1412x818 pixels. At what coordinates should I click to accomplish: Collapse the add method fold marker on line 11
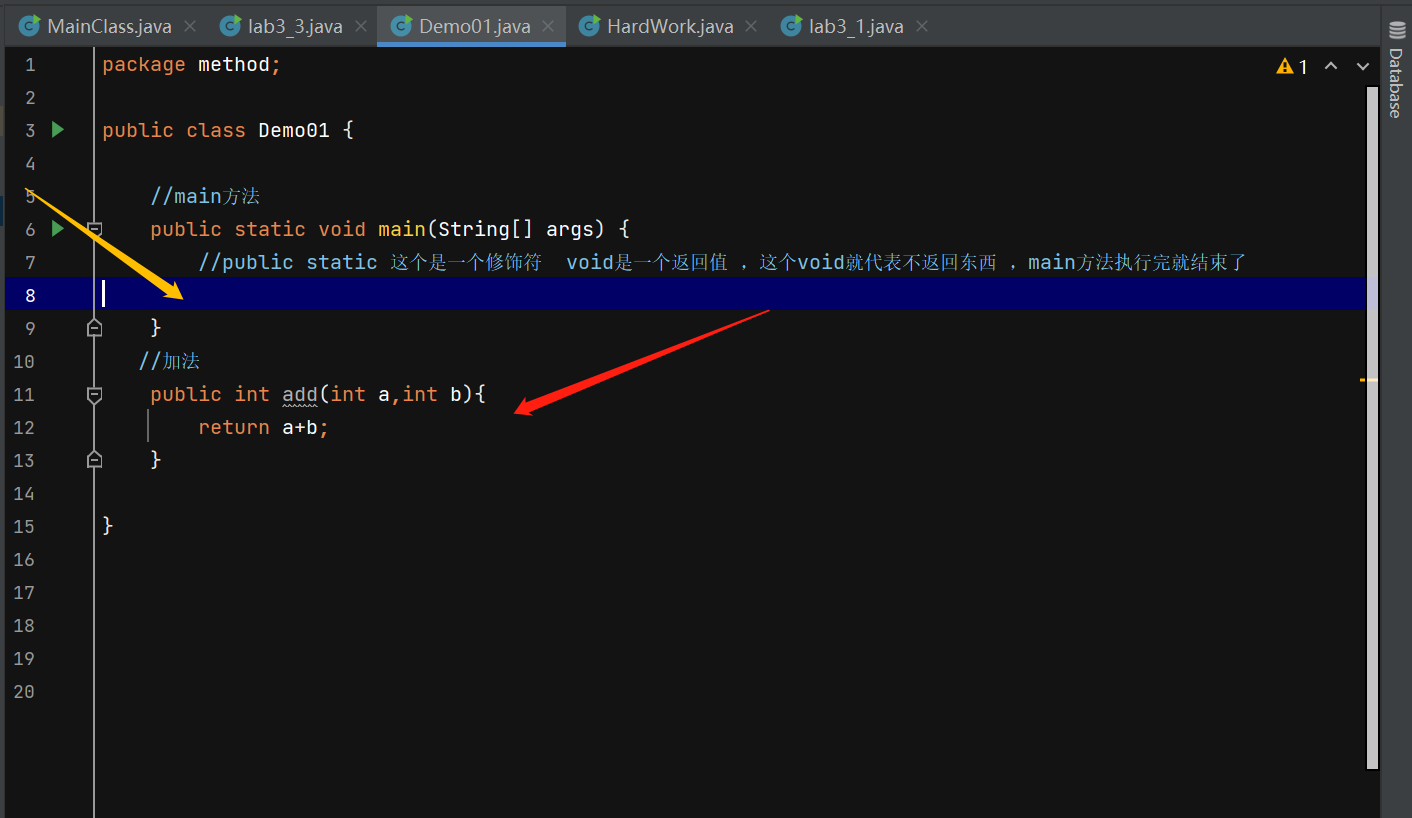pyautogui.click(x=94, y=395)
